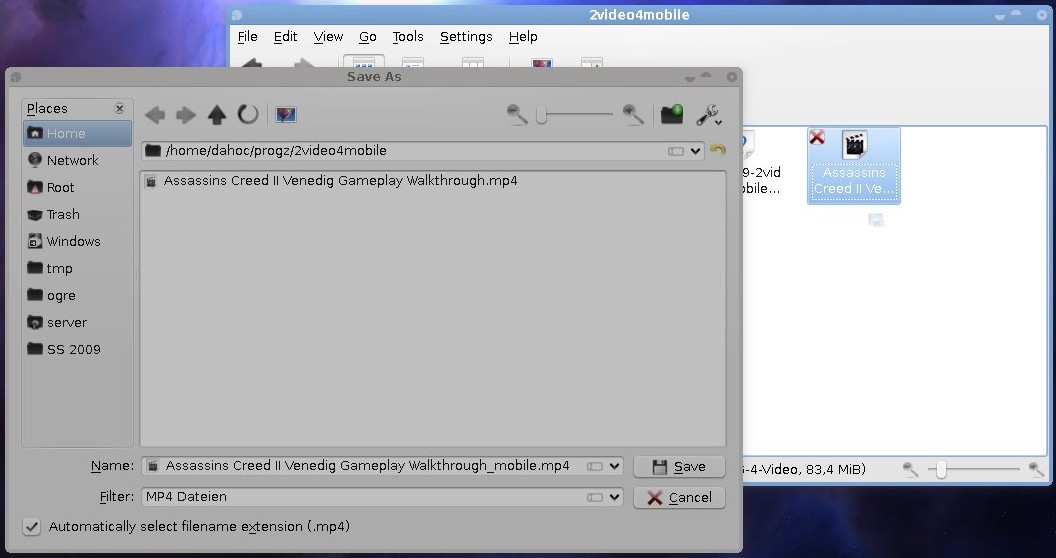Click red X deselect mark on video file
1056x558 pixels.
click(x=817, y=137)
